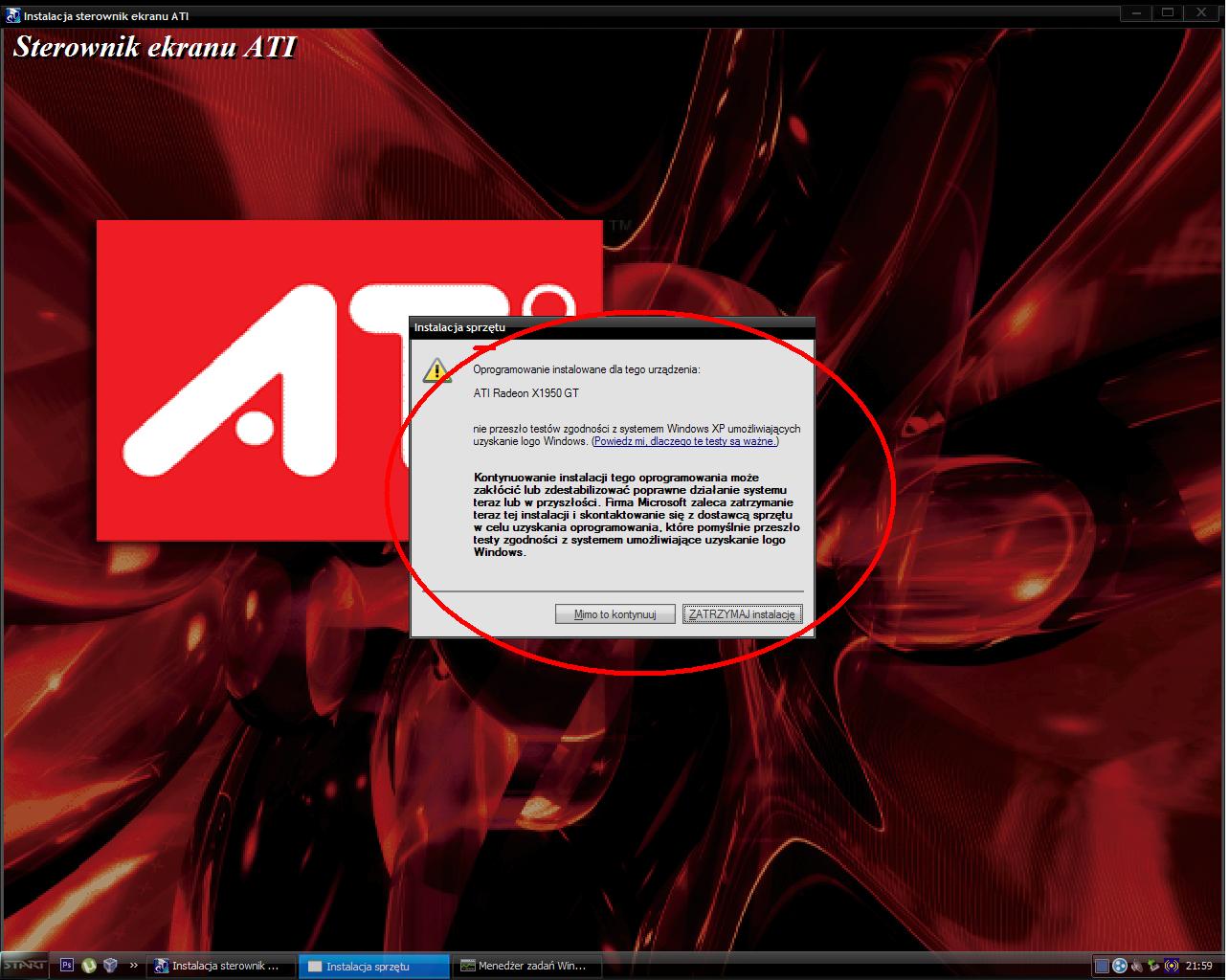Screen dimensions: 1229x980
Task: Minimize the ATI installer window
Action: click(1136, 13)
